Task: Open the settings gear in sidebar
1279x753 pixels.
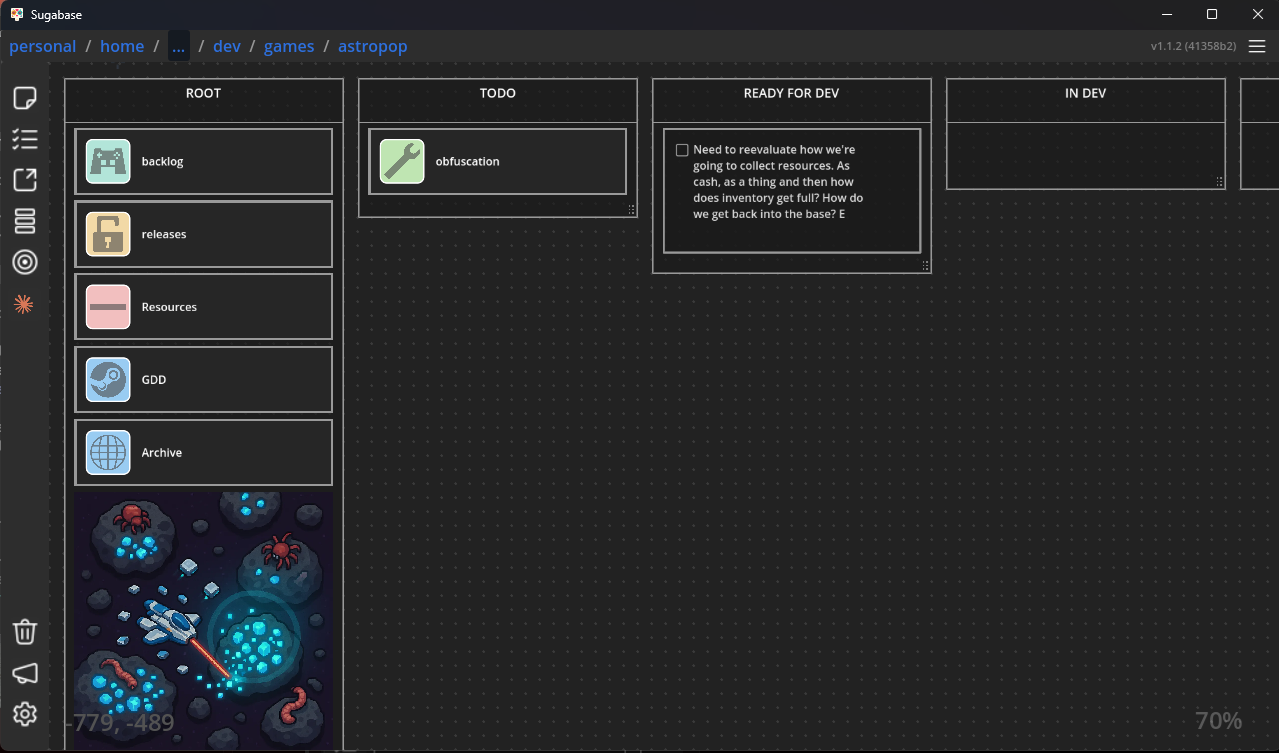Action: [x=25, y=714]
